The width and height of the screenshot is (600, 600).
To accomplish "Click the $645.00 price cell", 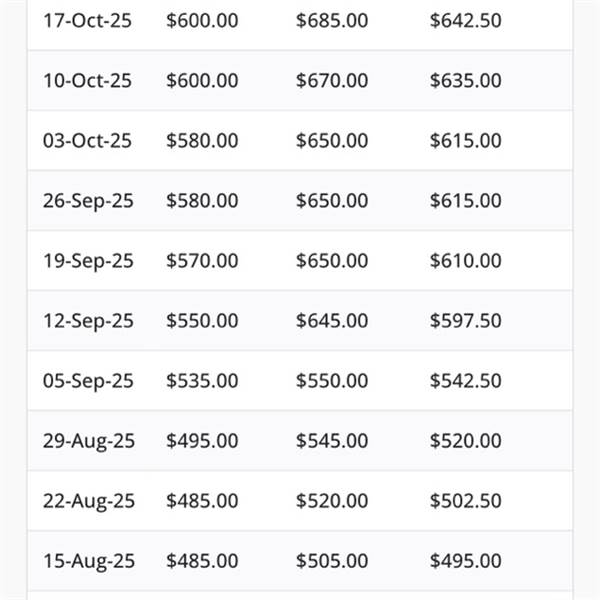I will [x=332, y=320].
